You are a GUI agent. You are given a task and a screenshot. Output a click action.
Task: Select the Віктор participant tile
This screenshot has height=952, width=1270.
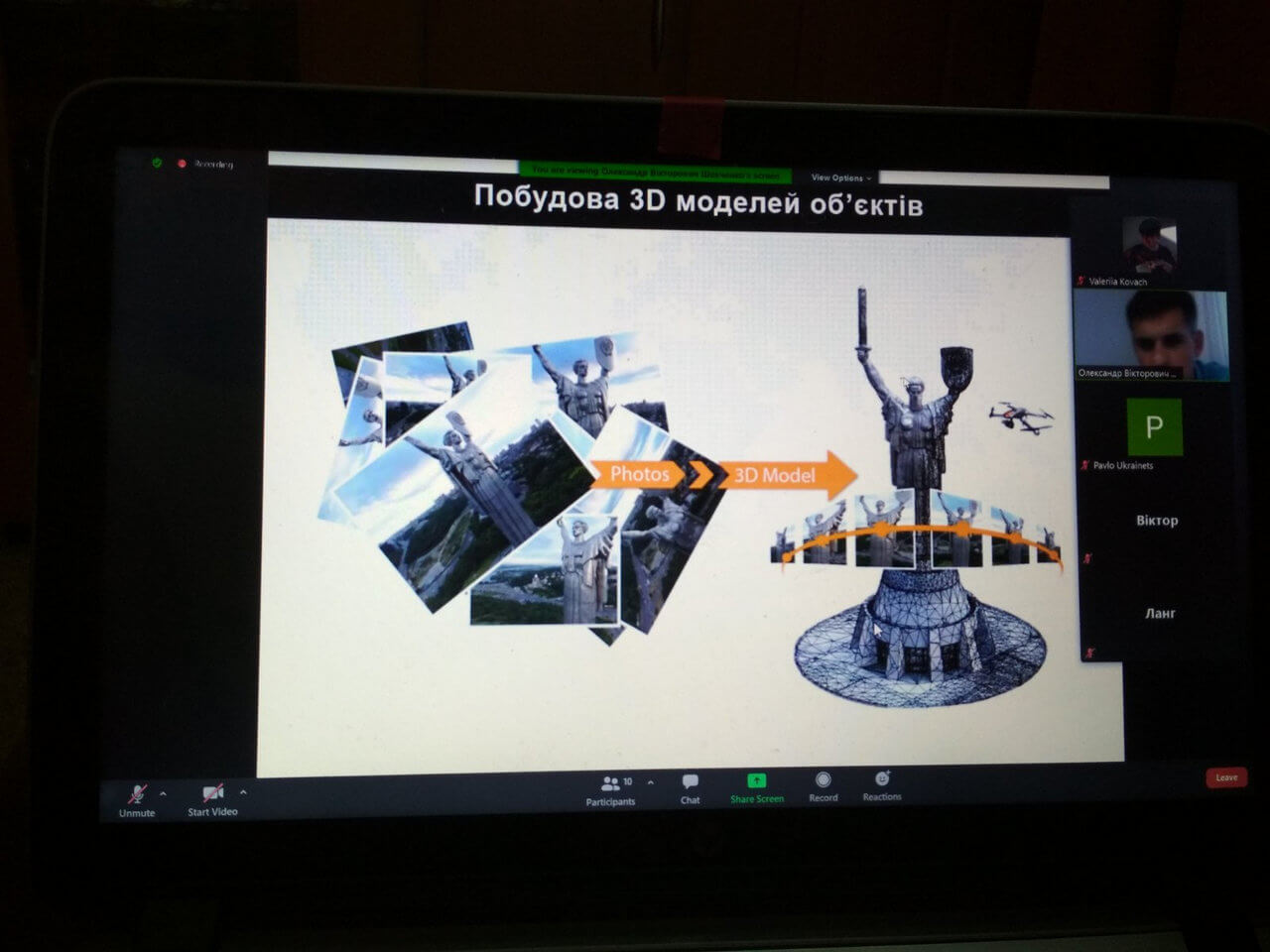[1156, 521]
